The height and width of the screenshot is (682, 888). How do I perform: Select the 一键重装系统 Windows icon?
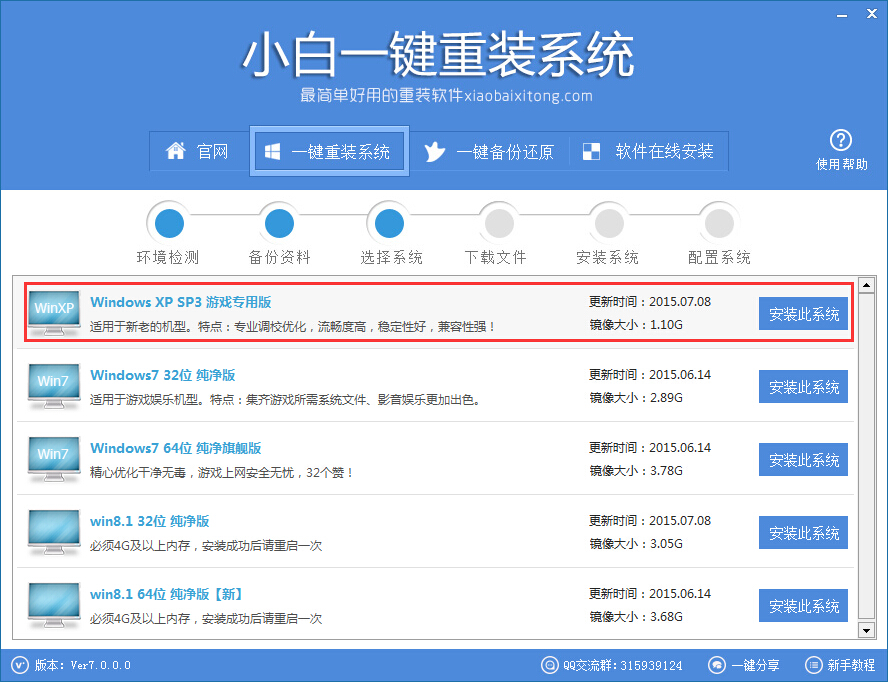271,151
